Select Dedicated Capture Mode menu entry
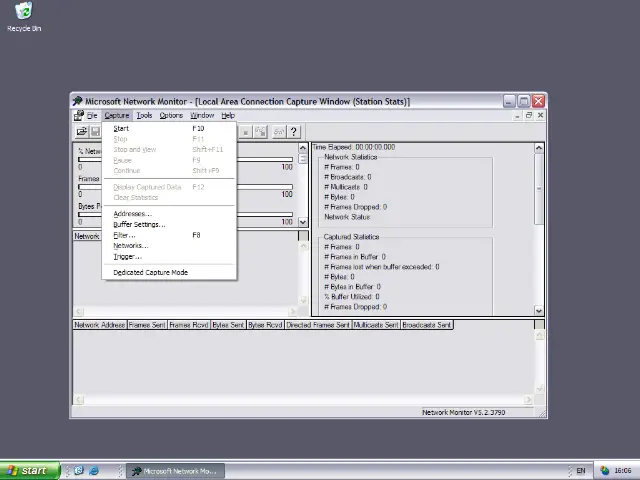640x480 pixels. tap(169, 272)
